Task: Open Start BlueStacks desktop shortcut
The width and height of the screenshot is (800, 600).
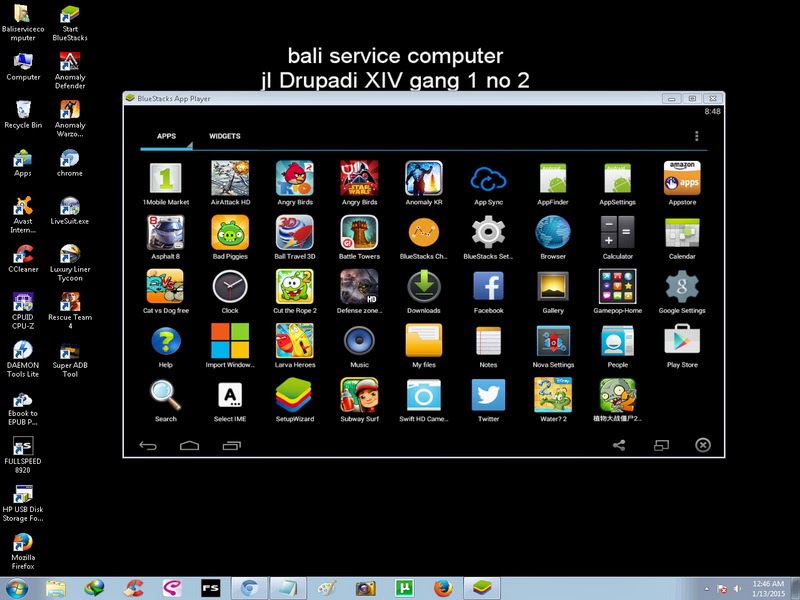Action: pyautogui.click(x=70, y=23)
